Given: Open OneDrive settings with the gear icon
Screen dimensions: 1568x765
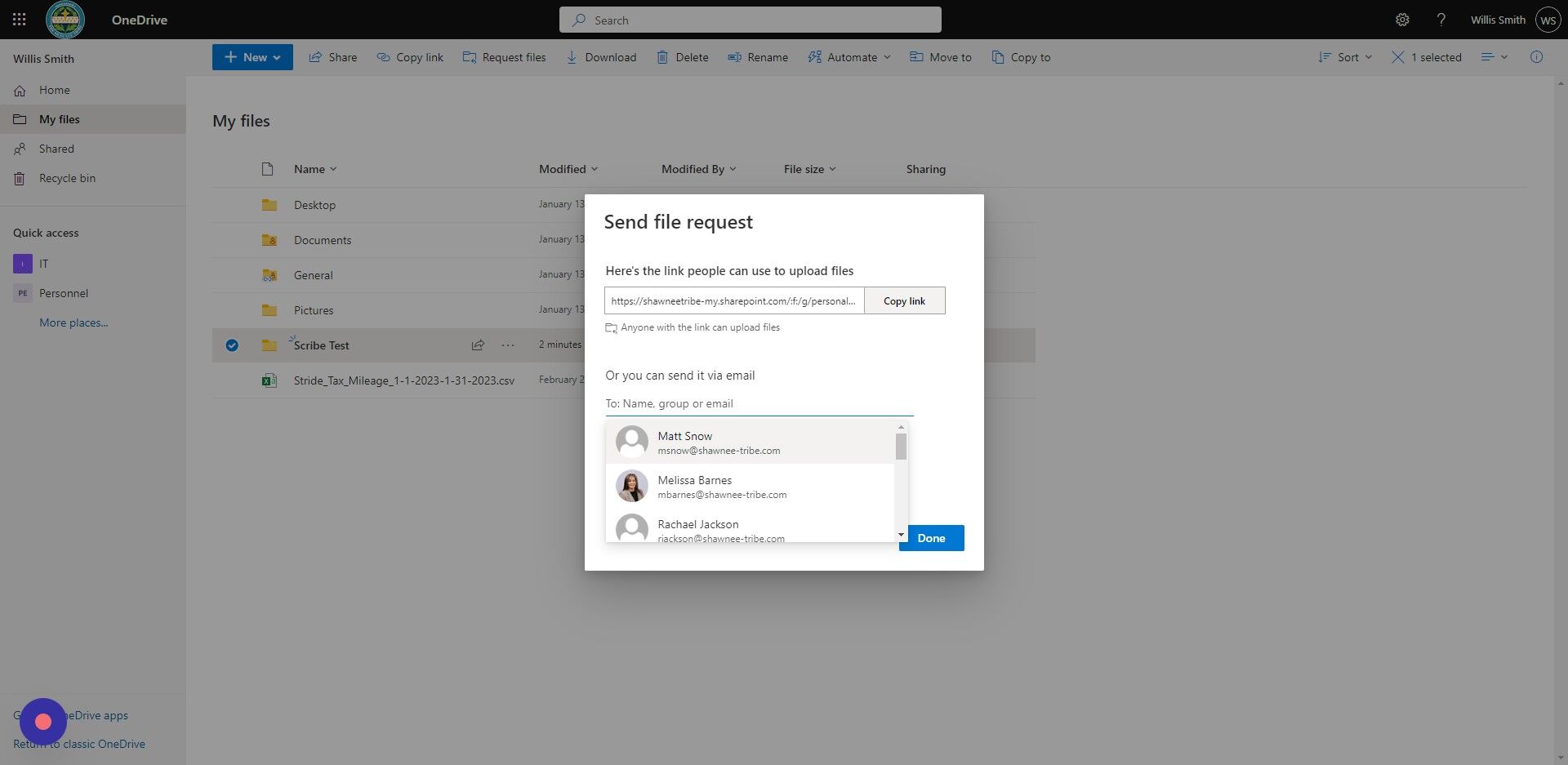Looking at the screenshot, I should coord(1402,19).
